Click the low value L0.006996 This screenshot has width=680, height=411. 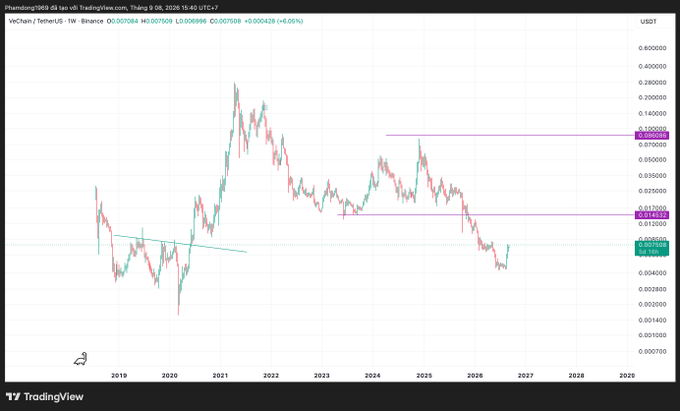point(191,21)
